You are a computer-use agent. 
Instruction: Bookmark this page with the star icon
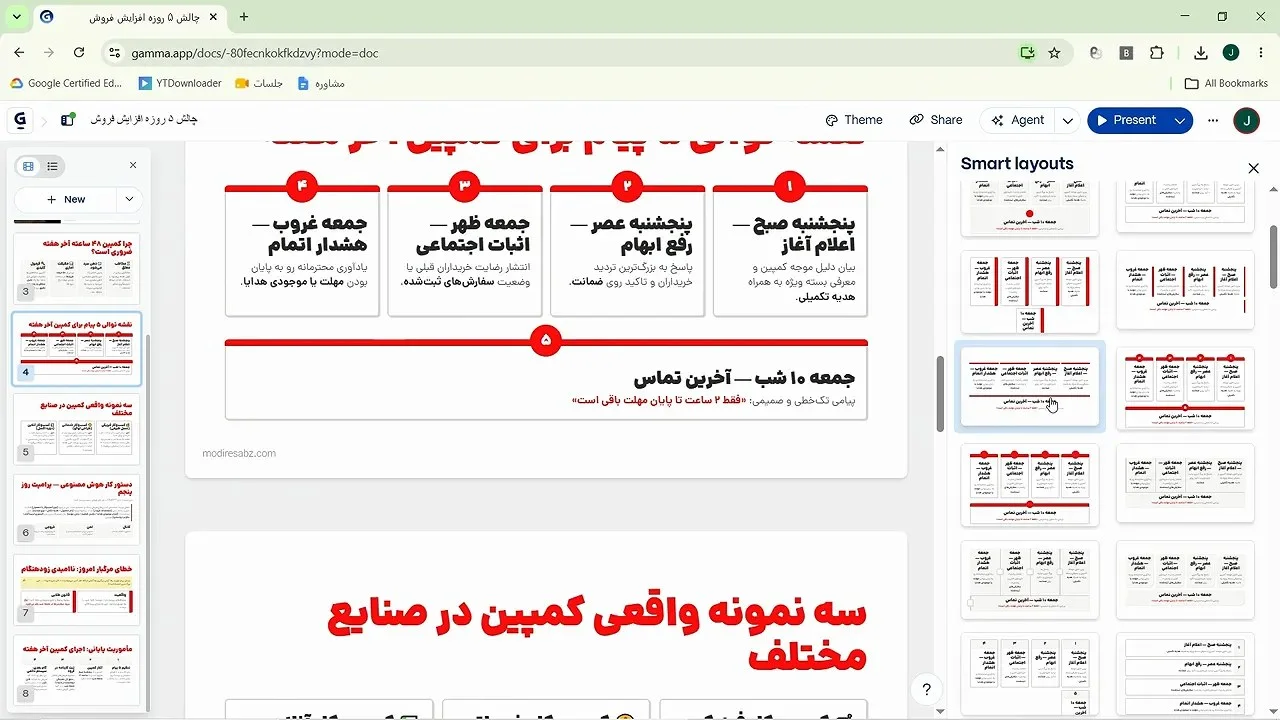tap(1054, 53)
